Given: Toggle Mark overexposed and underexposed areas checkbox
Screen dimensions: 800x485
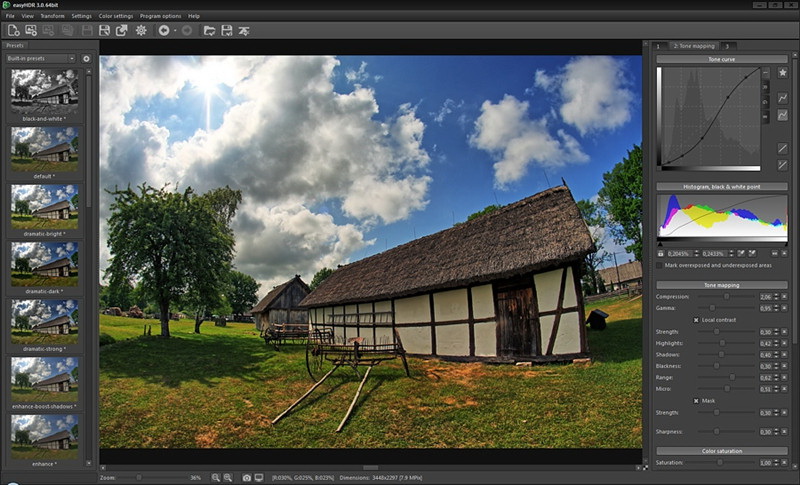Looking at the screenshot, I should point(660,265).
